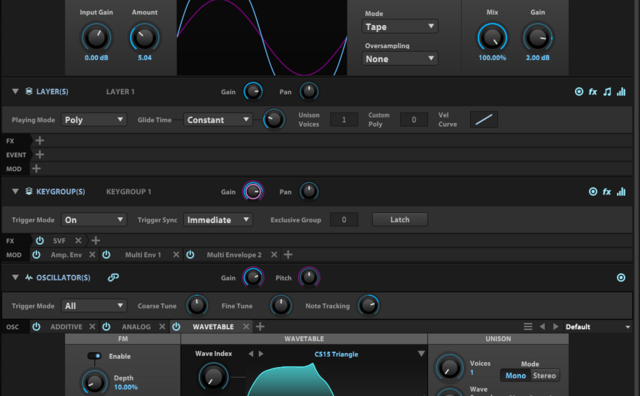Click the Vel Curve display
Image resolution: width=640 pixels, height=396 pixels.
point(484,120)
